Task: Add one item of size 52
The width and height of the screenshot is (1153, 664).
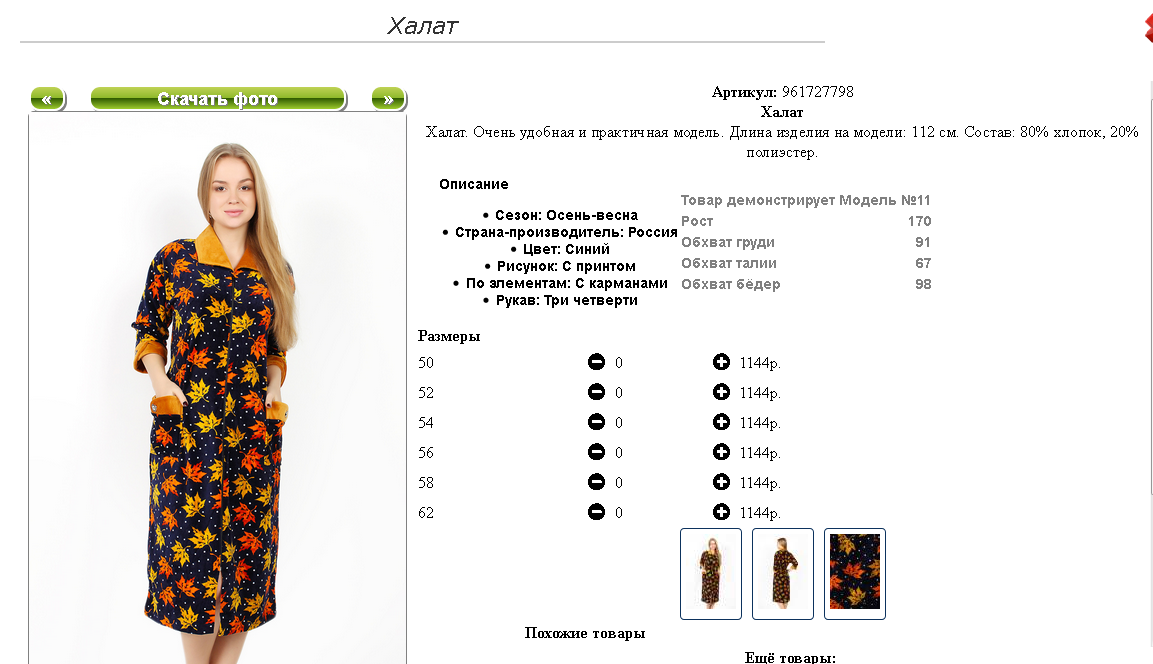Action: [x=721, y=392]
